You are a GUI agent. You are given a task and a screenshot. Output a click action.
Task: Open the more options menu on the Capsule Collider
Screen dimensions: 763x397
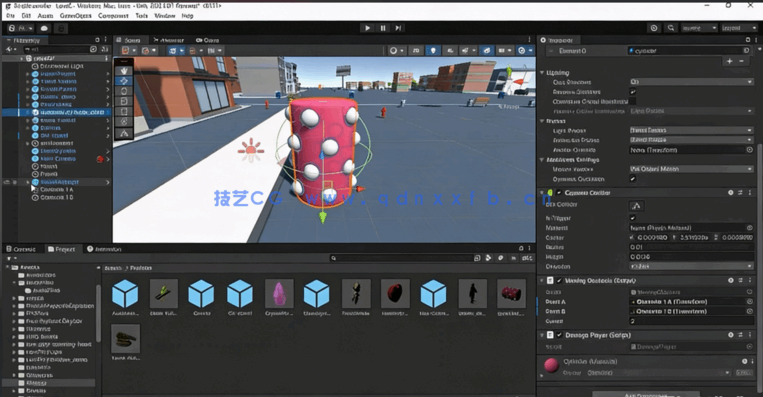[x=750, y=193]
